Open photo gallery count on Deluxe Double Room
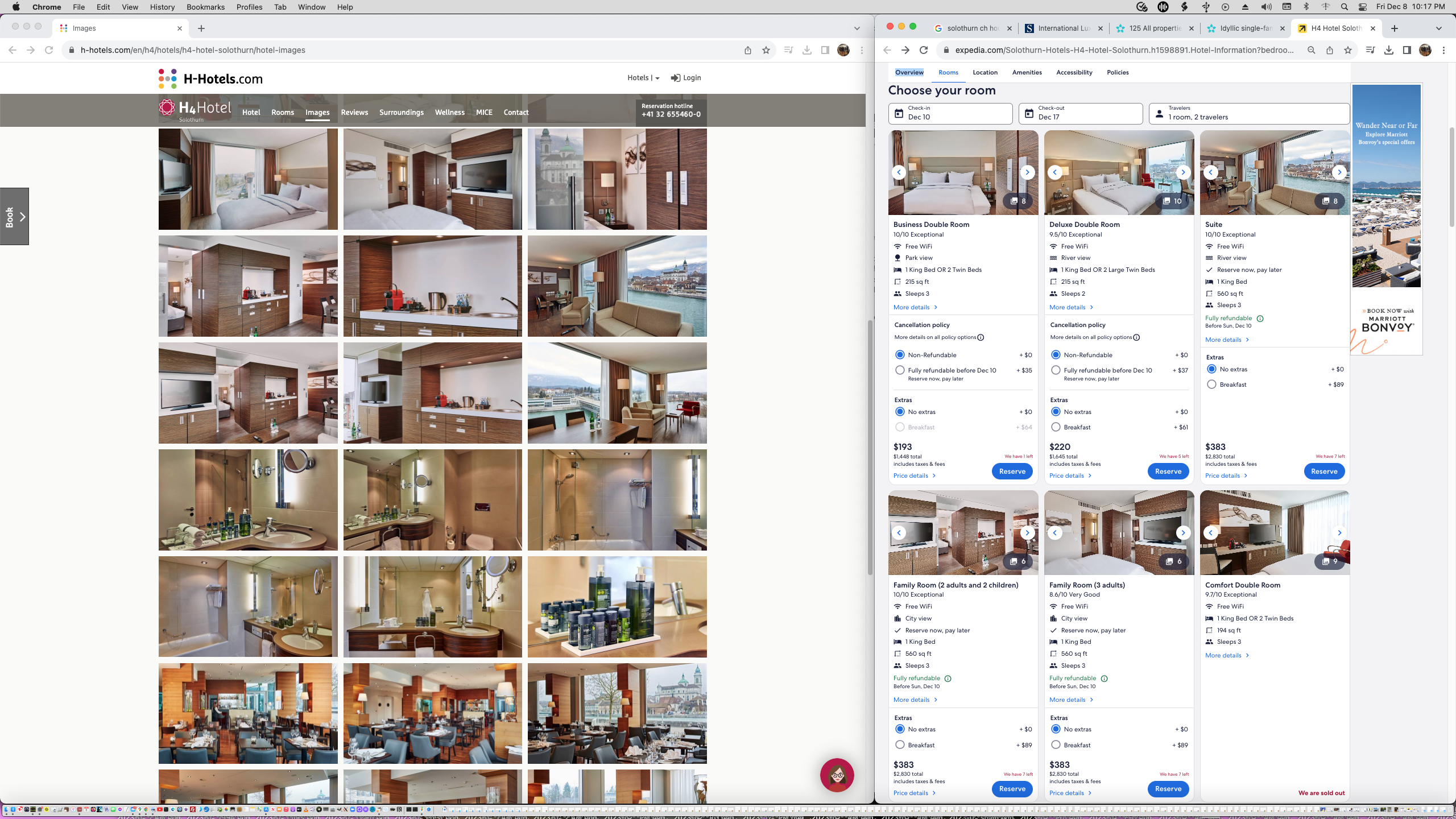 tap(1172, 201)
